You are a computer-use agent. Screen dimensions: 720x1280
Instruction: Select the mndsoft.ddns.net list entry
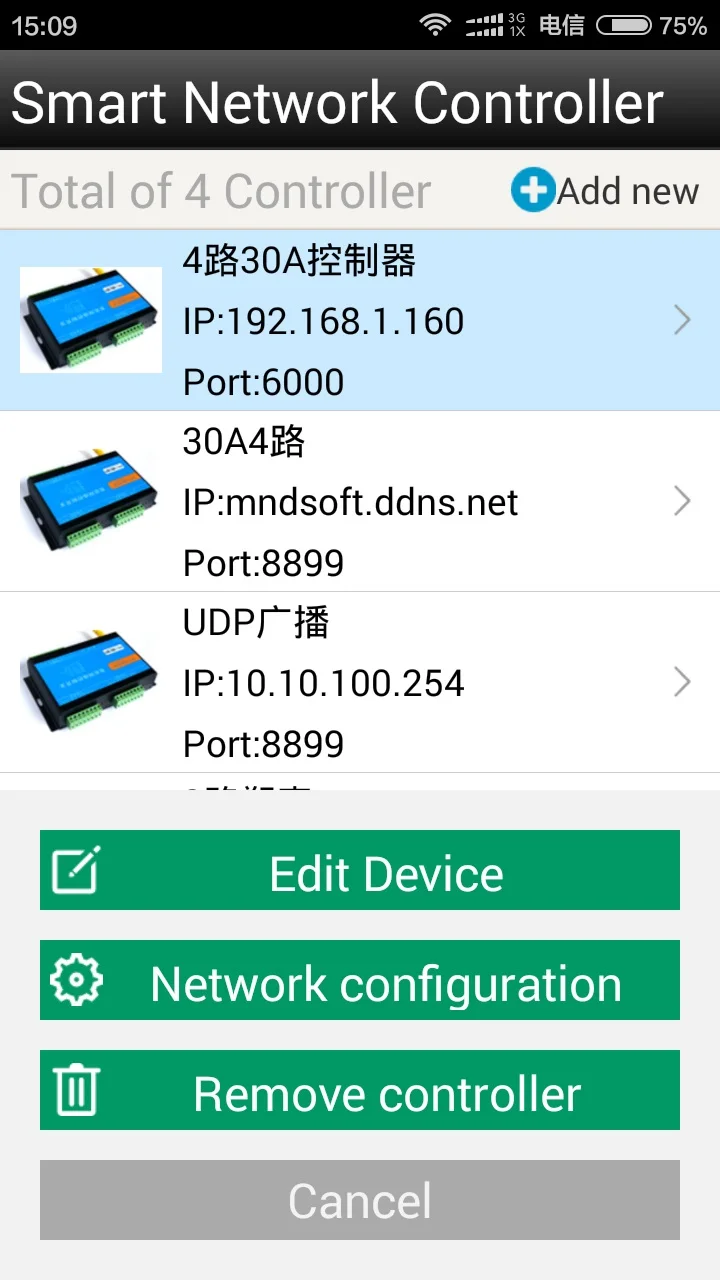click(x=360, y=501)
